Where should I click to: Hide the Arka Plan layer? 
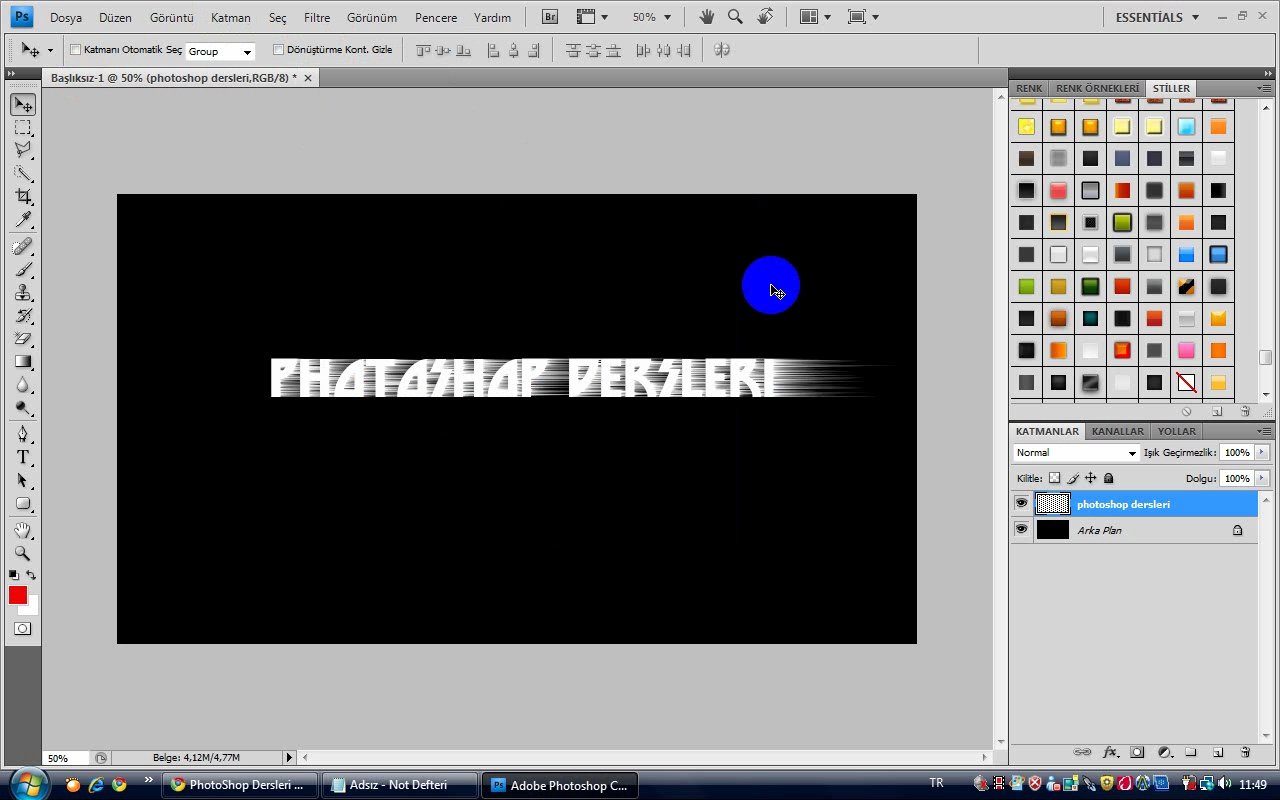[x=1021, y=530]
